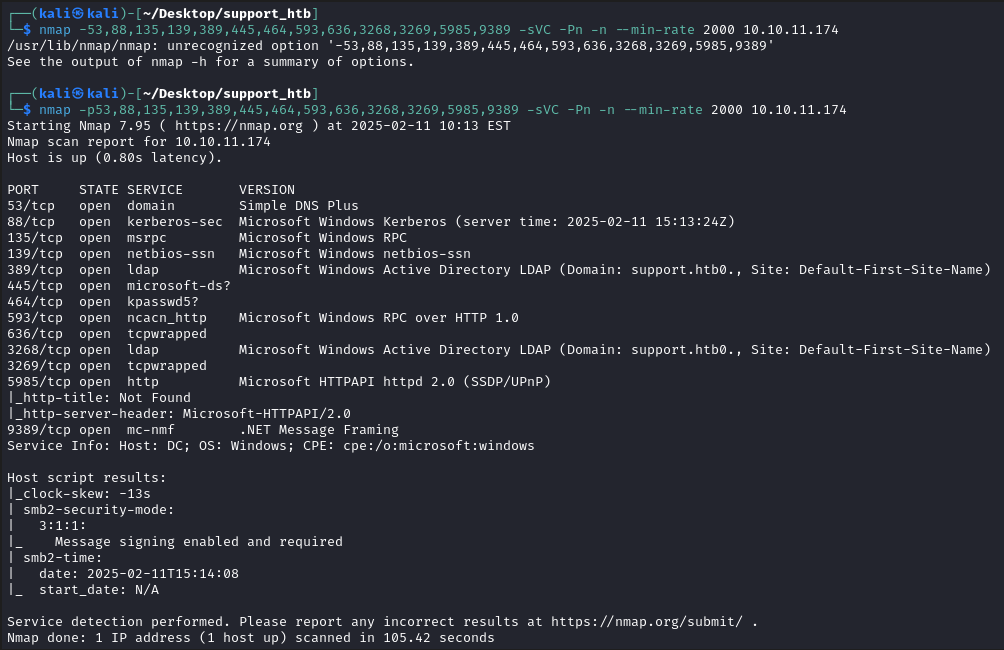Click the STATE column header
This screenshot has height=650, width=1004.
pyautogui.click(x=99, y=189)
